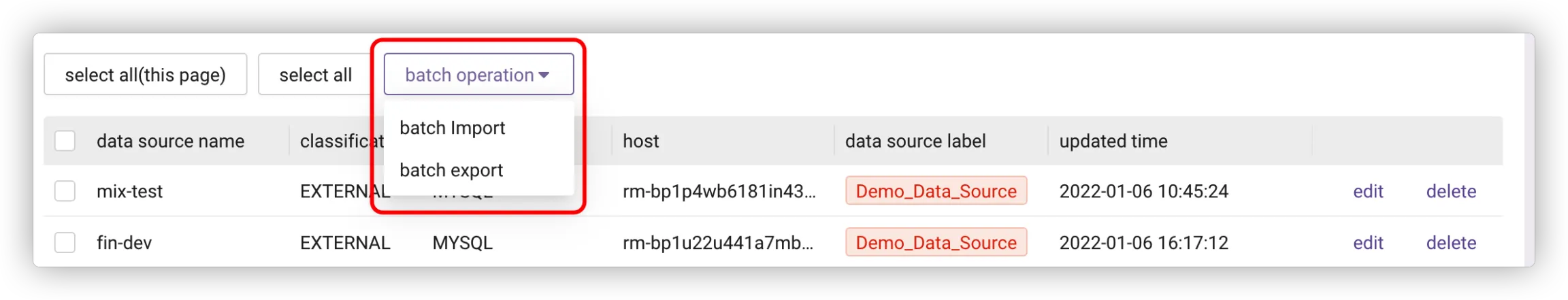
Task: Click the 'updated time' column header
Action: (x=1113, y=141)
